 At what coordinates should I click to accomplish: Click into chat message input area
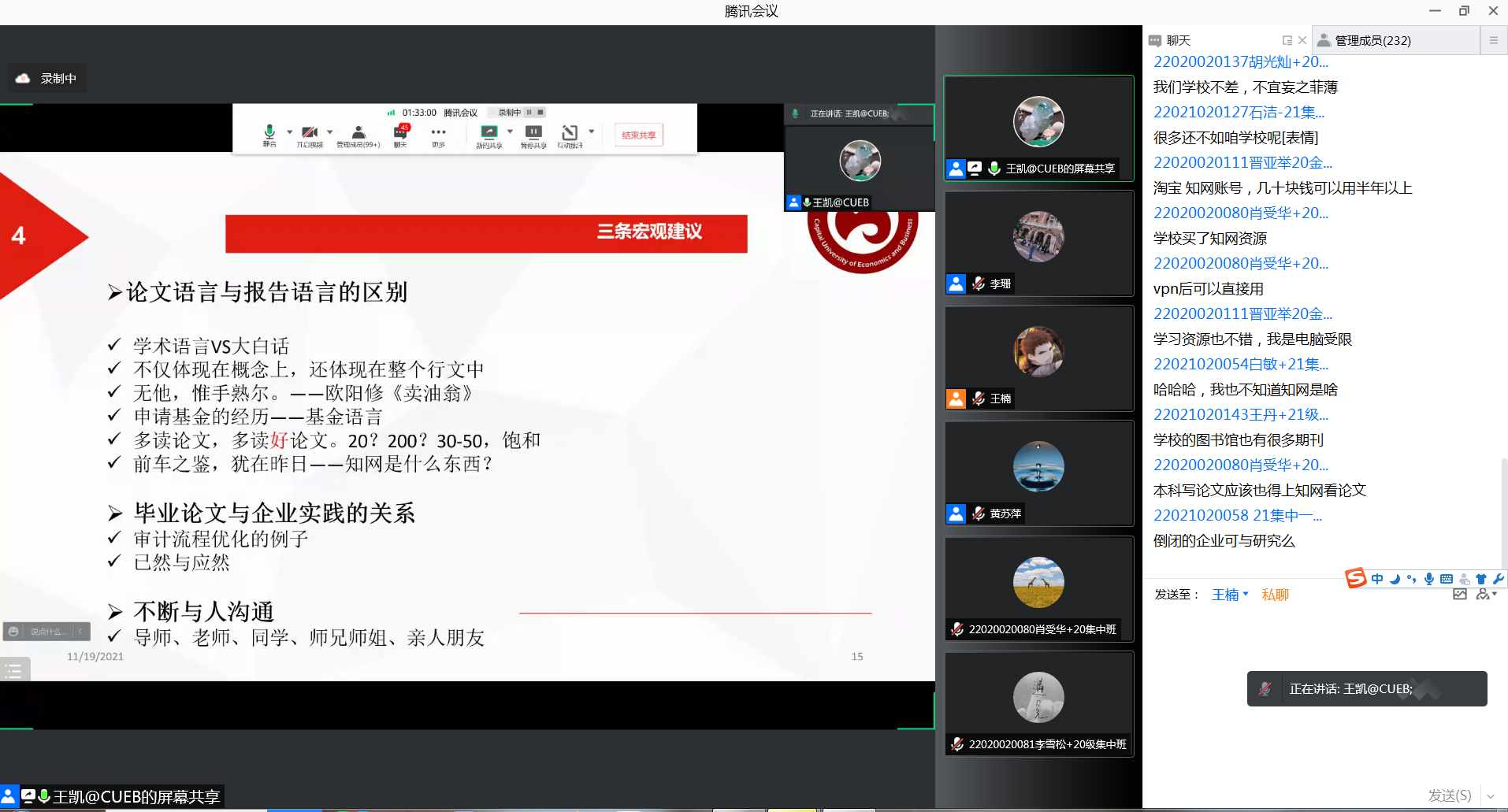pyautogui.click(x=1324, y=693)
